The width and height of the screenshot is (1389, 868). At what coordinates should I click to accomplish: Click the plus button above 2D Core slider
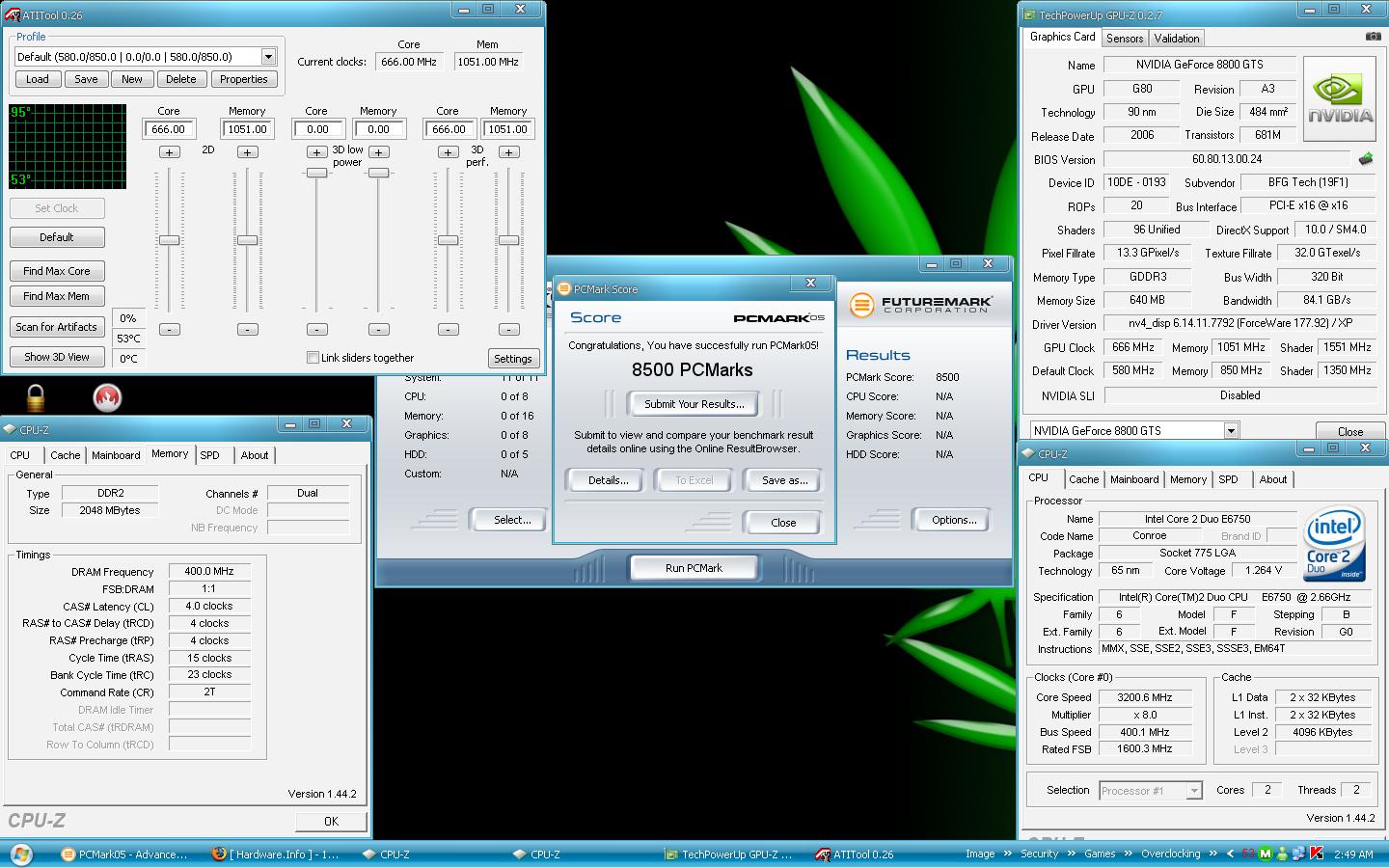(x=169, y=152)
